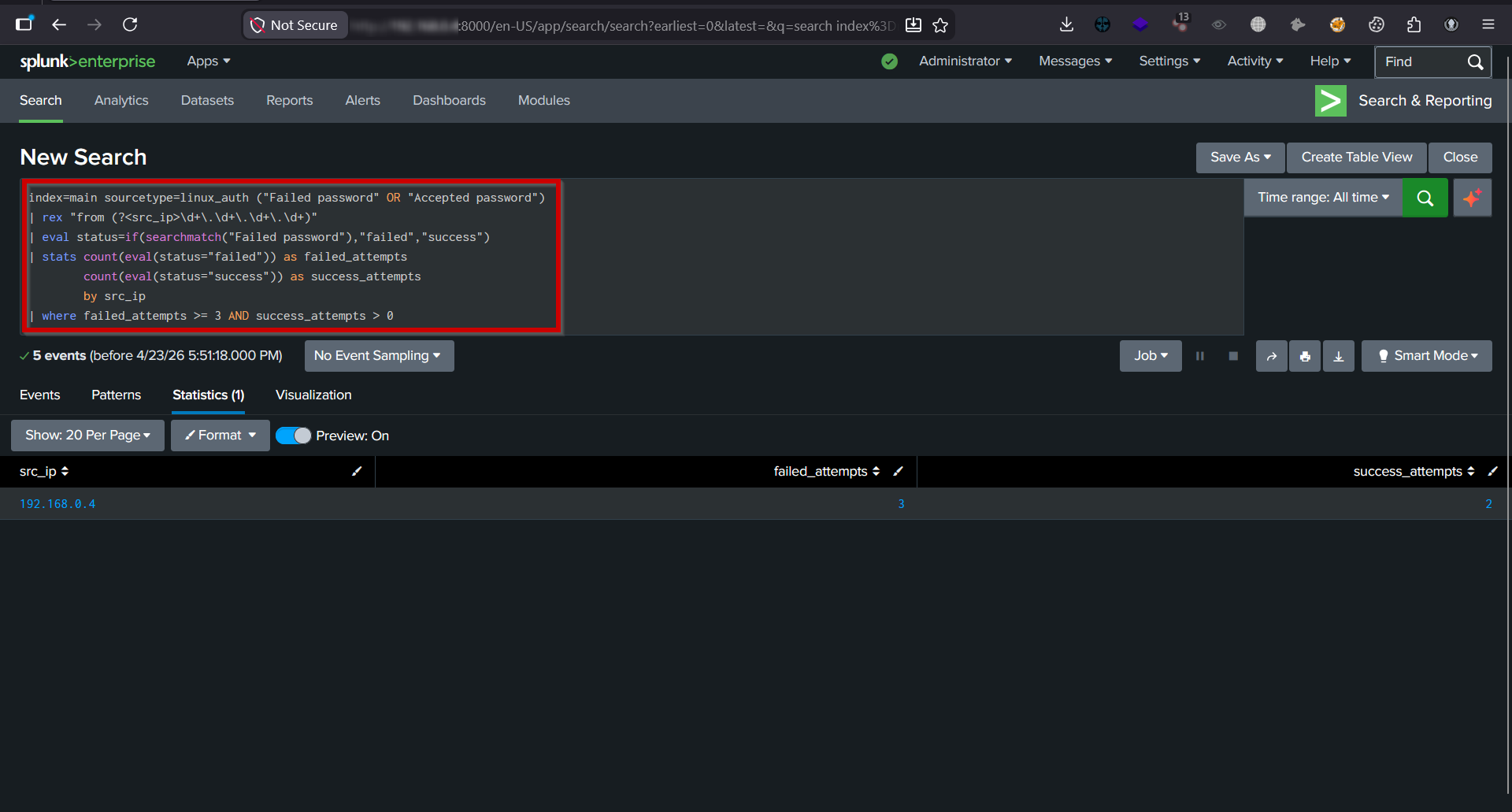Open the browser downloads panel
1512x812 pixels.
pyautogui.click(x=1066, y=25)
